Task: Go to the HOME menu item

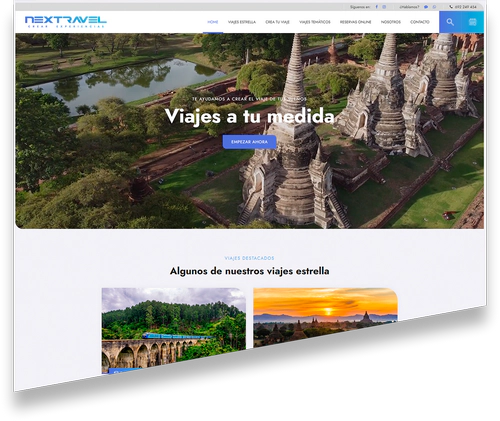Action: (213, 22)
